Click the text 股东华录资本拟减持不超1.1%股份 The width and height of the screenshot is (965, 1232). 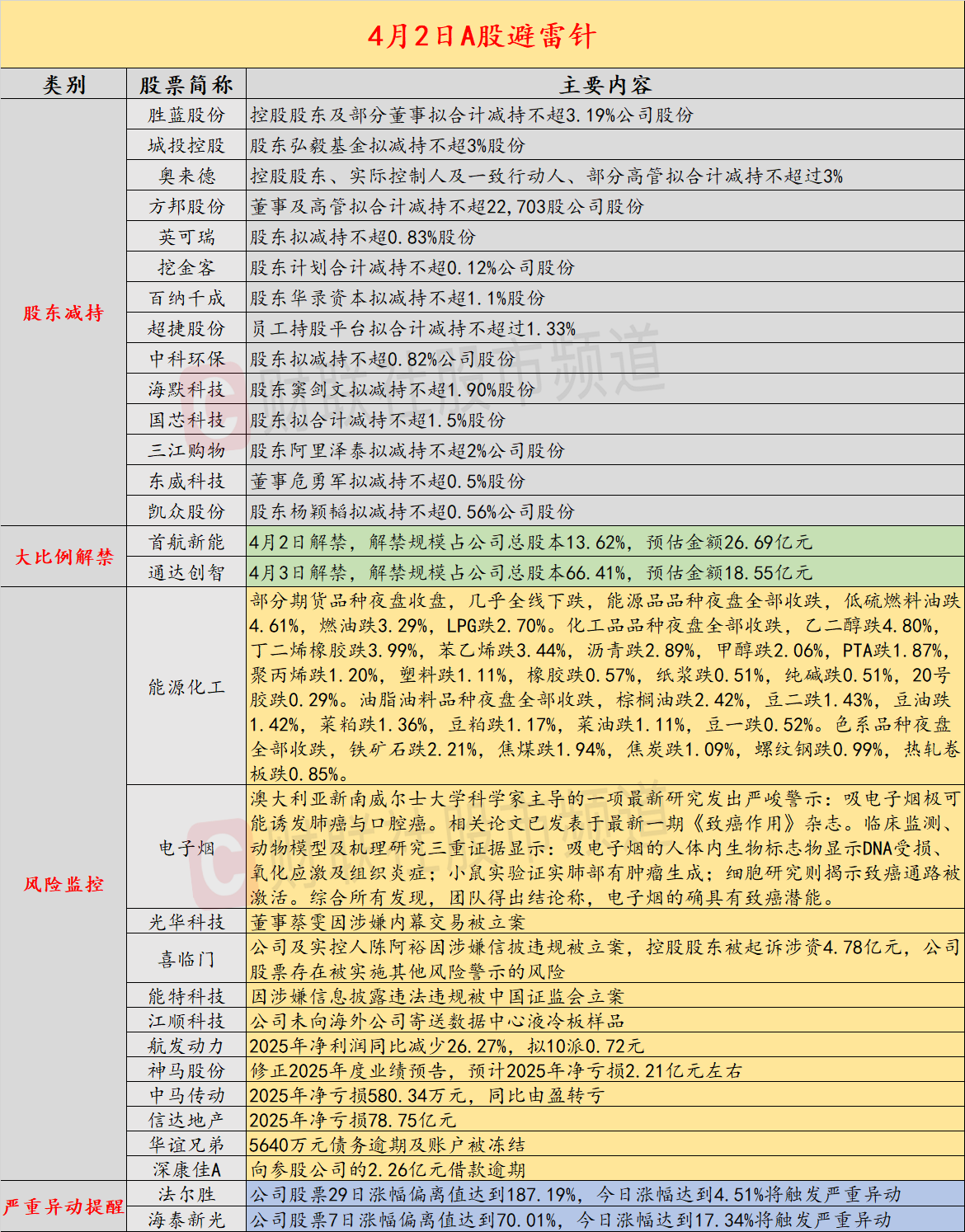point(398,299)
